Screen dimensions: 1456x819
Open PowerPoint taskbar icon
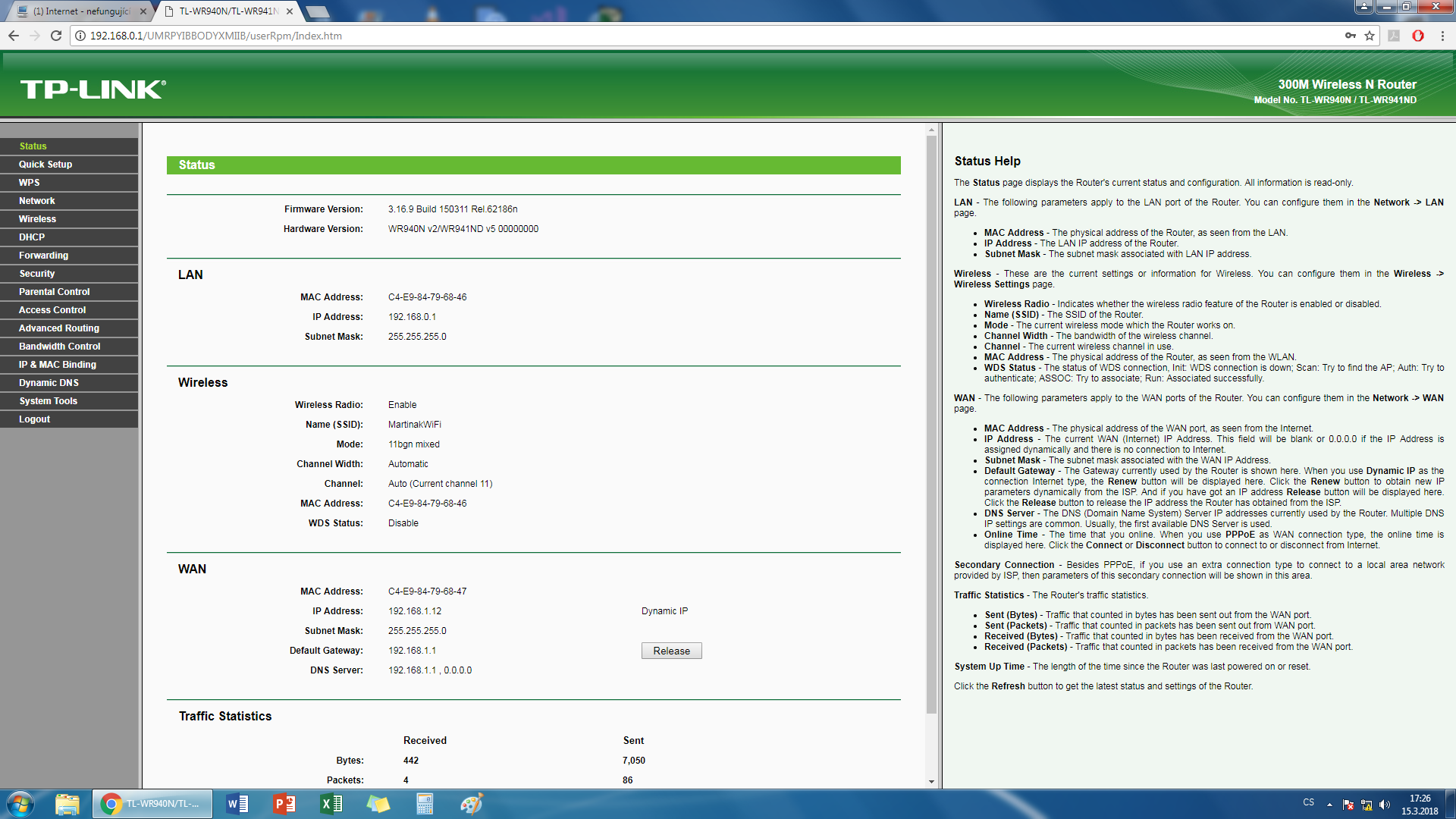pos(284,804)
